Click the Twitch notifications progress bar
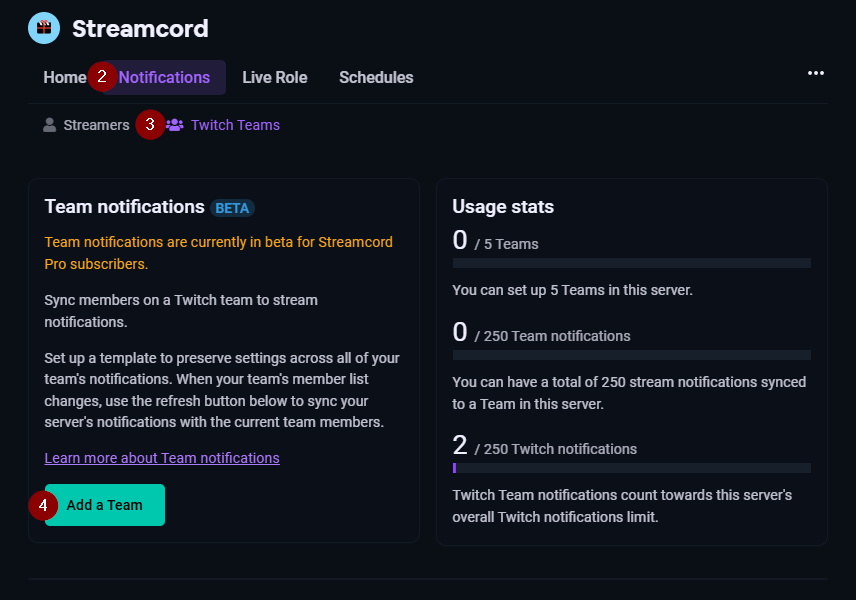The height and width of the screenshot is (600, 856). click(x=631, y=467)
